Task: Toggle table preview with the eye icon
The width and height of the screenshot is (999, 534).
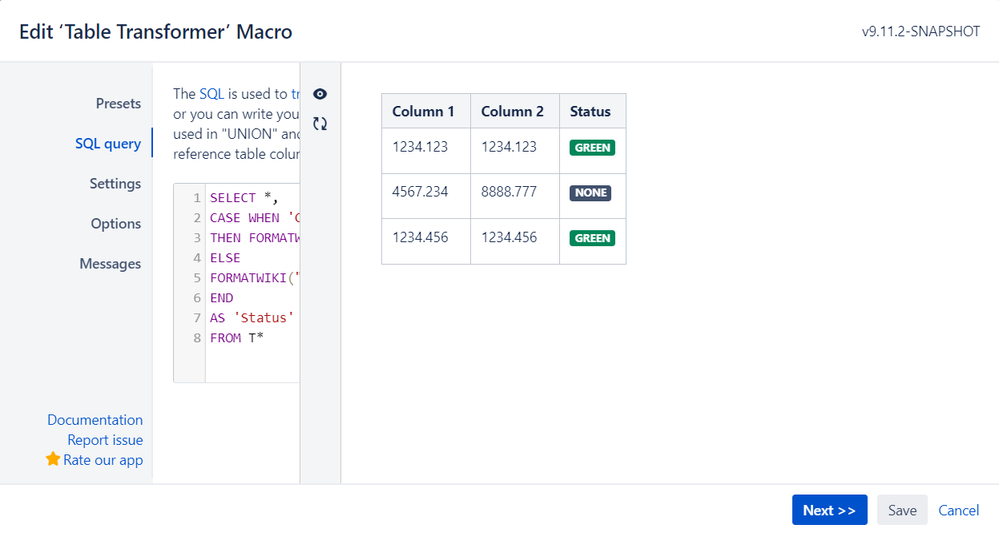Action: pos(320,94)
